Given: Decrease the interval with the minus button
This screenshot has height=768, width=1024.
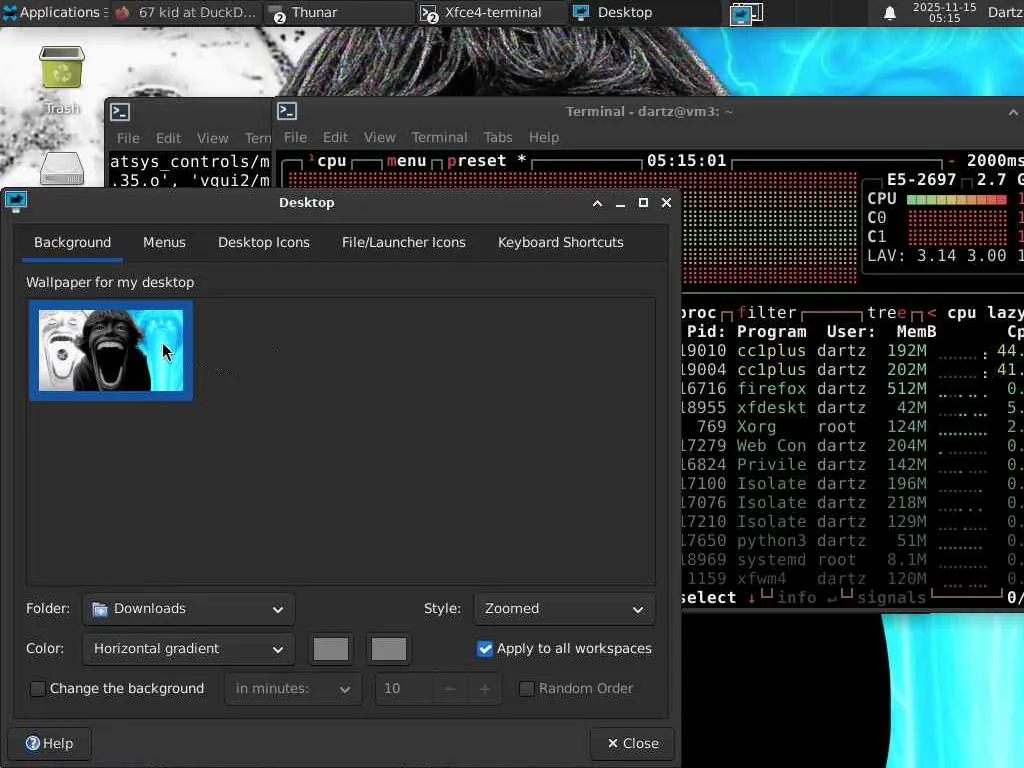Looking at the screenshot, I should [450, 688].
